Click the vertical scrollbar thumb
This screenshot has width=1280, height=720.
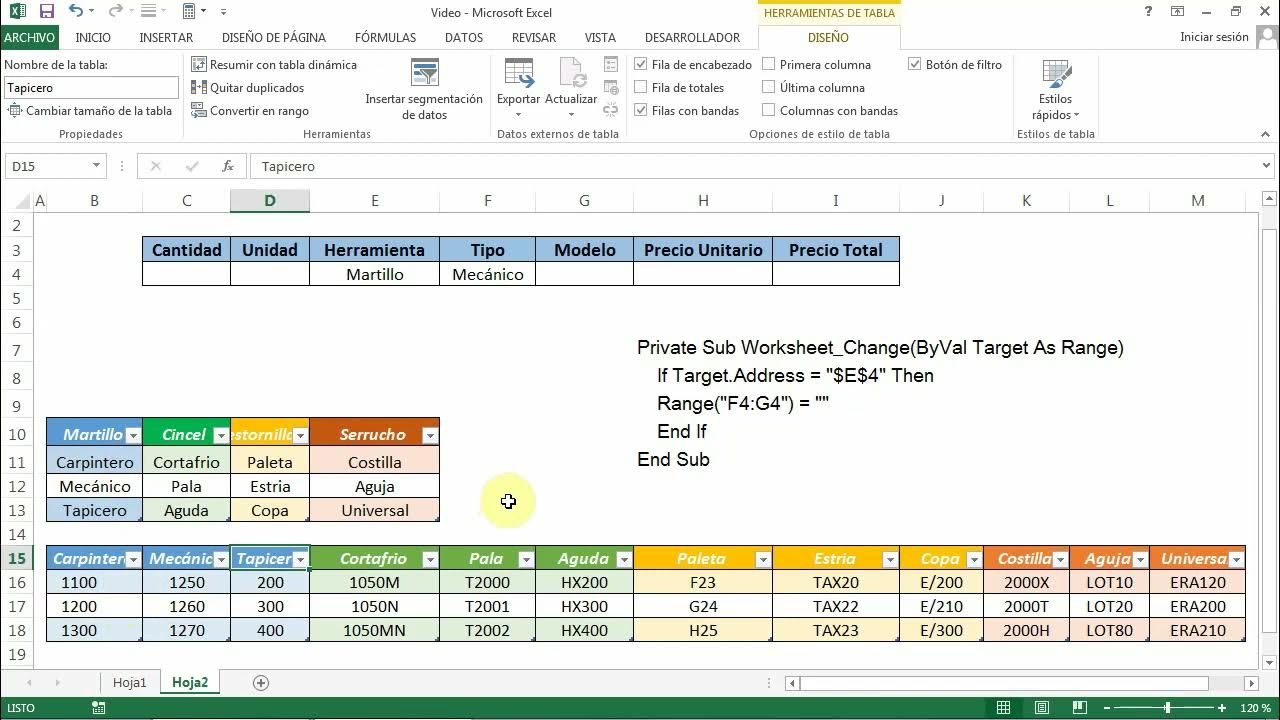[x=1269, y=430]
